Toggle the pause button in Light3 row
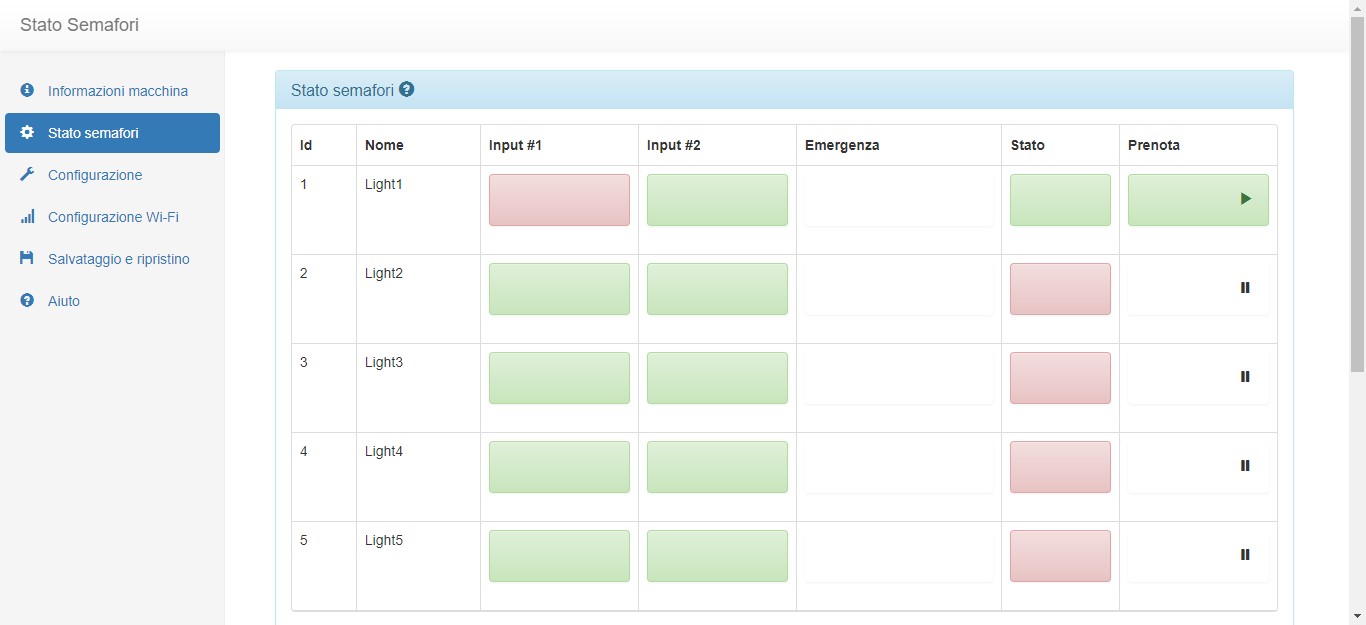1366x625 pixels. pos(1245,377)
